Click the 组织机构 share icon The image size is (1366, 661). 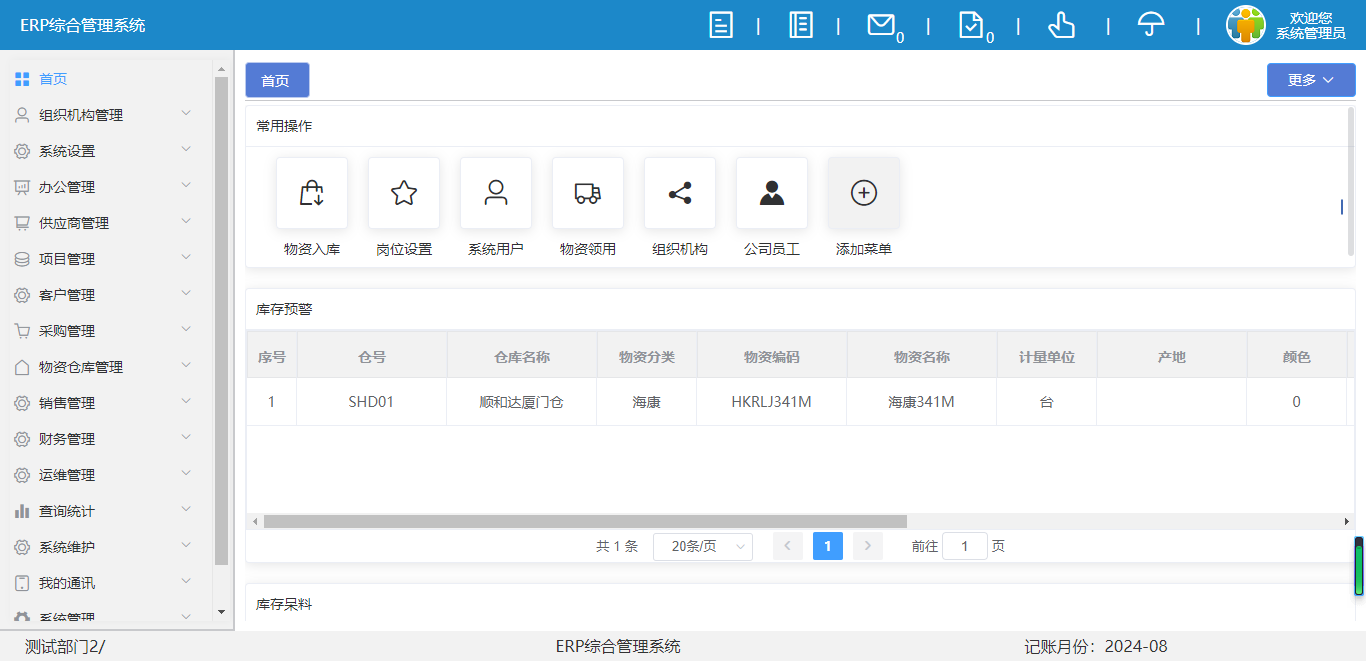coord(680,193)
